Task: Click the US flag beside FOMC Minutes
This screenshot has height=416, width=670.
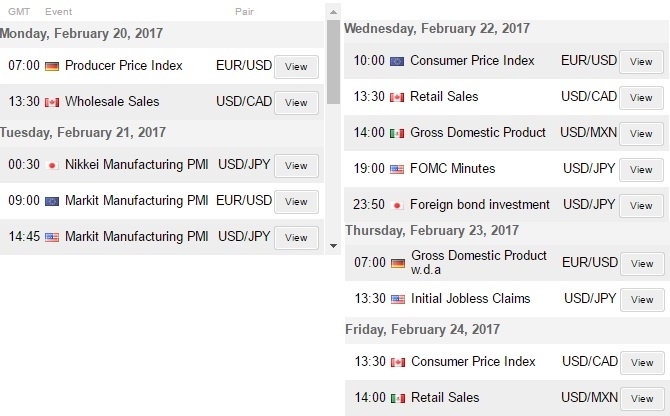Action: tap(397, 169)
